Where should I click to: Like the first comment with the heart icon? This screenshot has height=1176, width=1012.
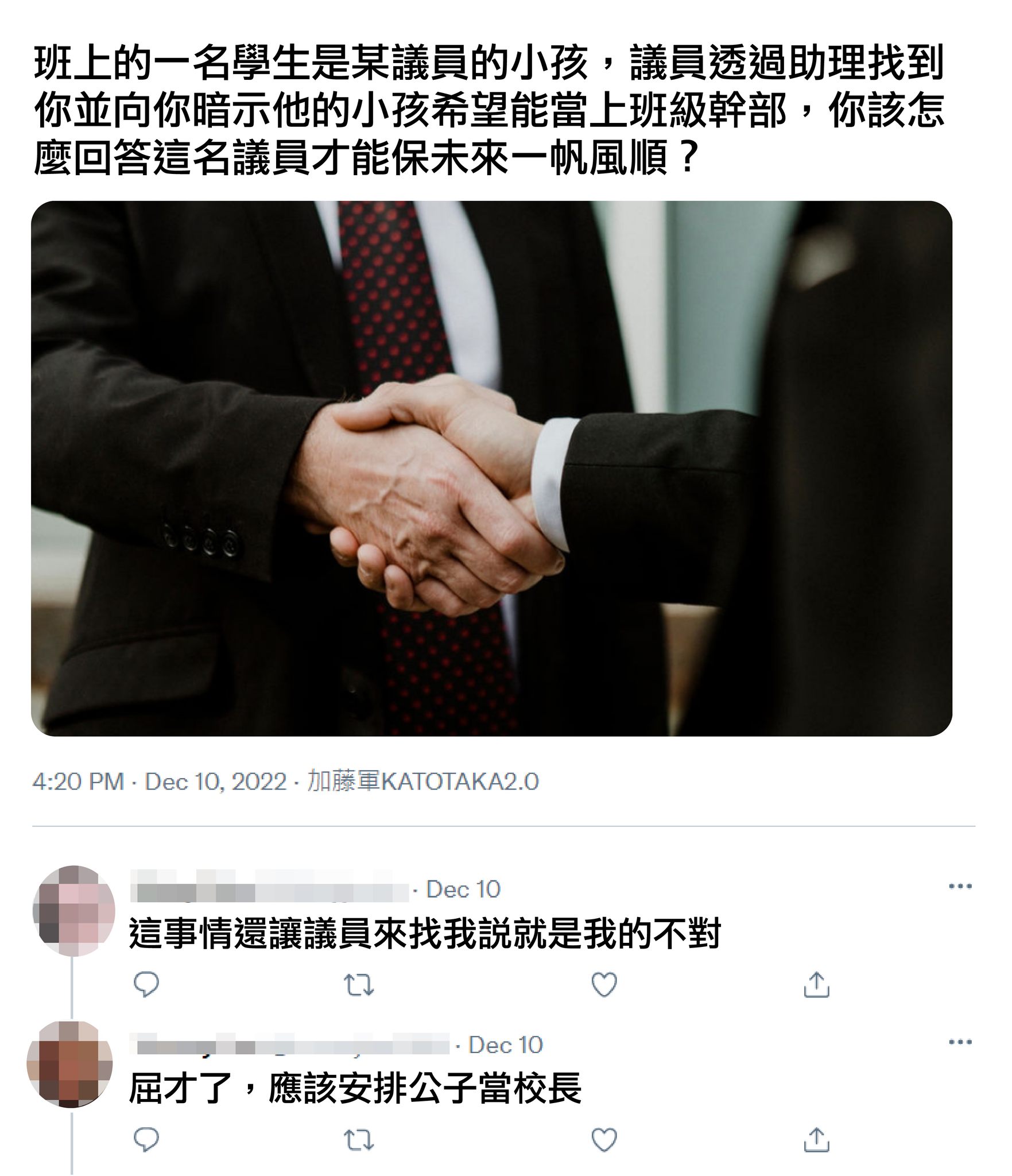pyautogui.click(x=604, y=985)
